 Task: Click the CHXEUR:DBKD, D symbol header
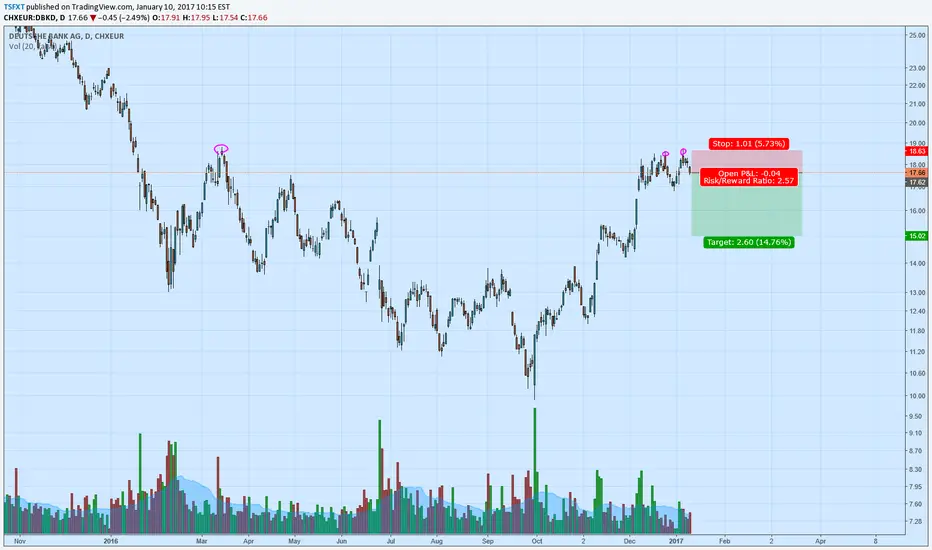point(34,18)
